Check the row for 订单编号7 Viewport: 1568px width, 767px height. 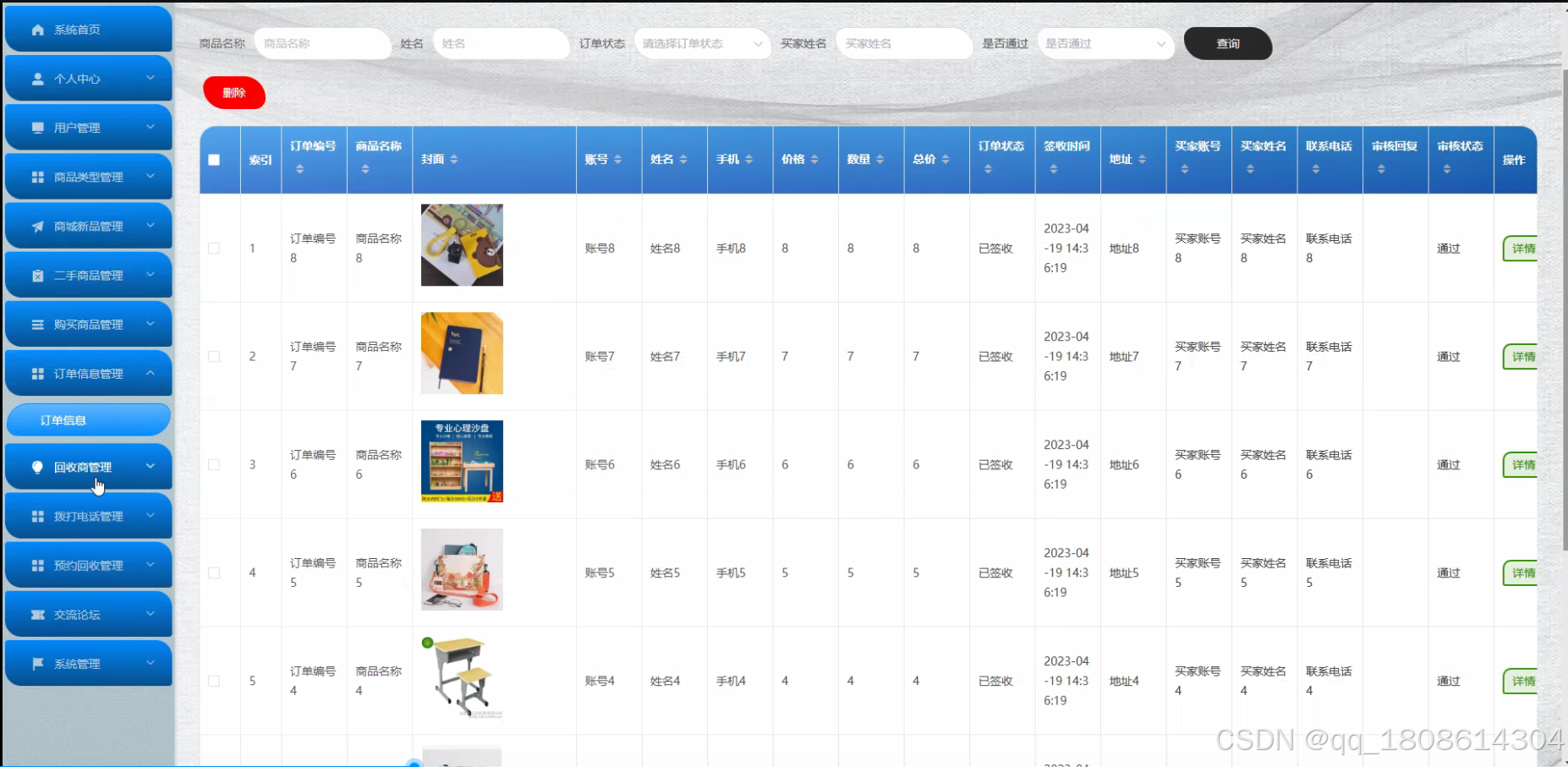pyautogui.click(x=214, y=357)
